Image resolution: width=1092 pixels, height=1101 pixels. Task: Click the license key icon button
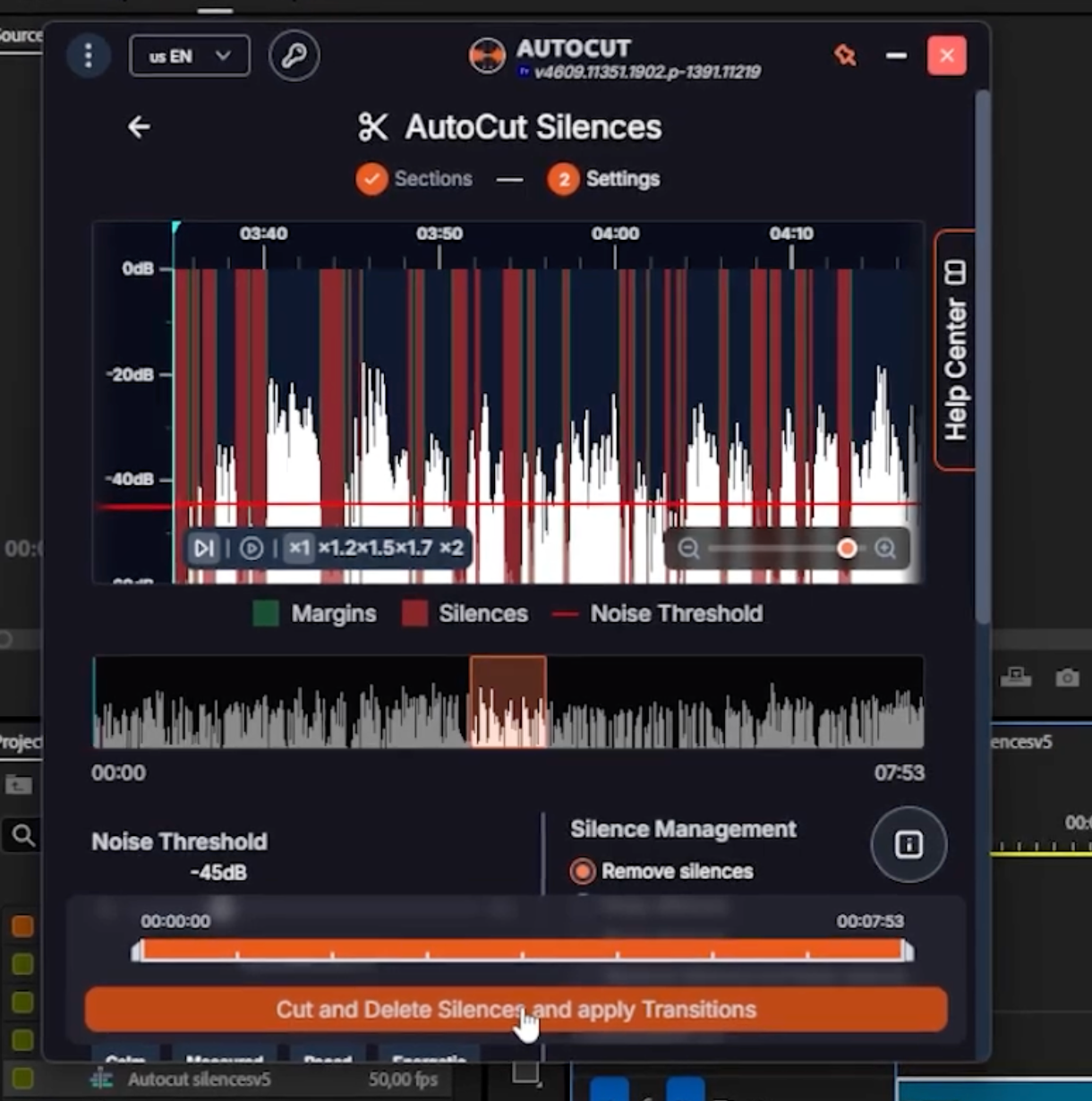294,55
